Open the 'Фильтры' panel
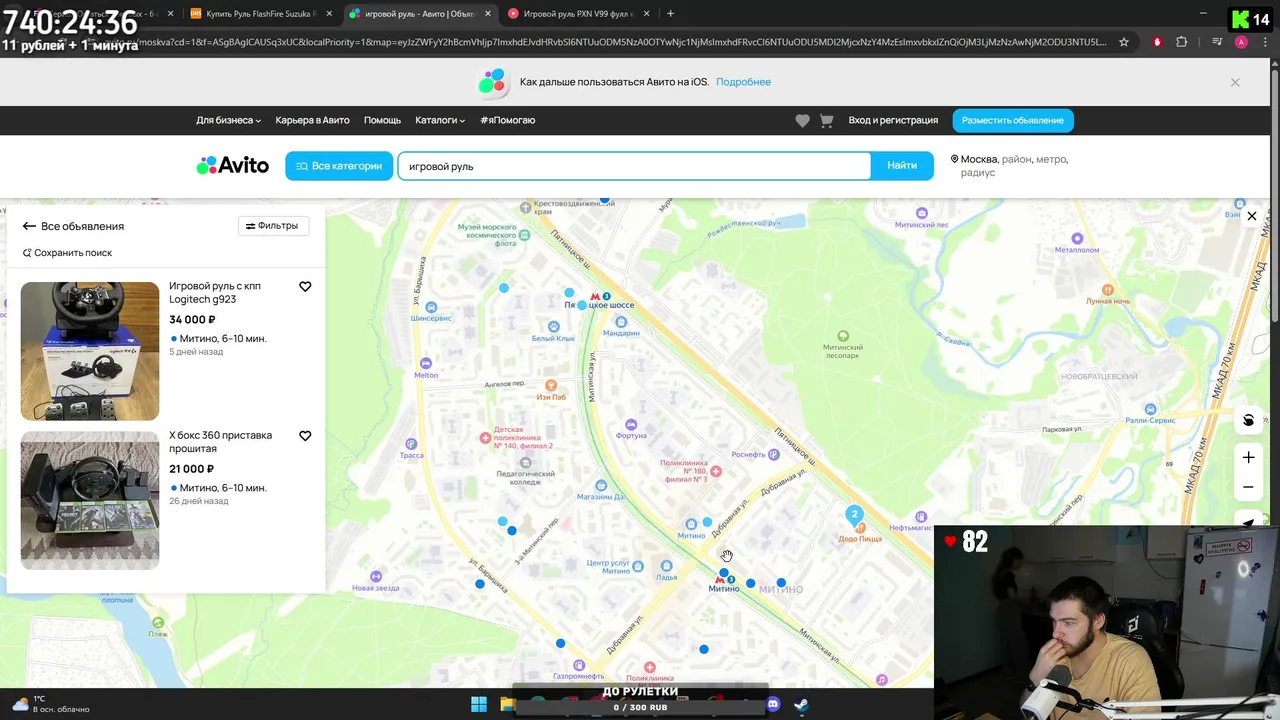This screenshot has height=720, width=1280. tap(272, 226)
